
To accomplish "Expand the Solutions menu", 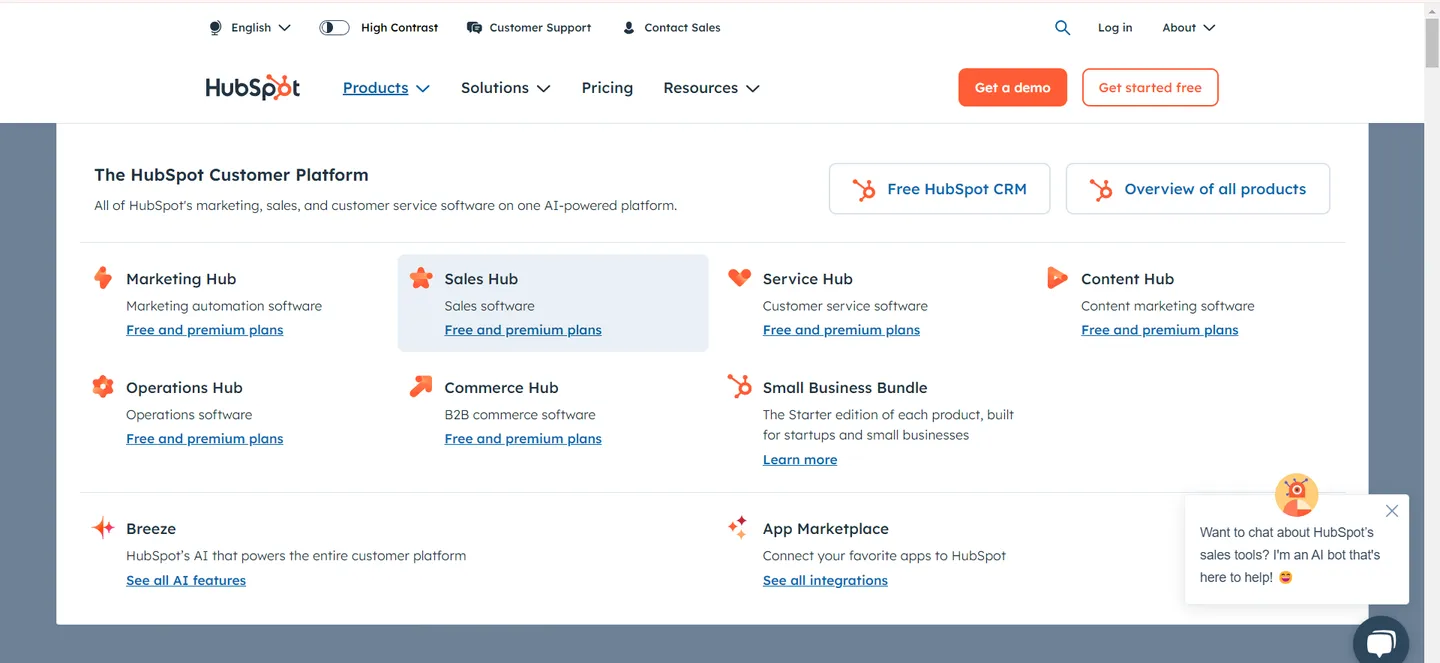I will (x=505, y=88).
